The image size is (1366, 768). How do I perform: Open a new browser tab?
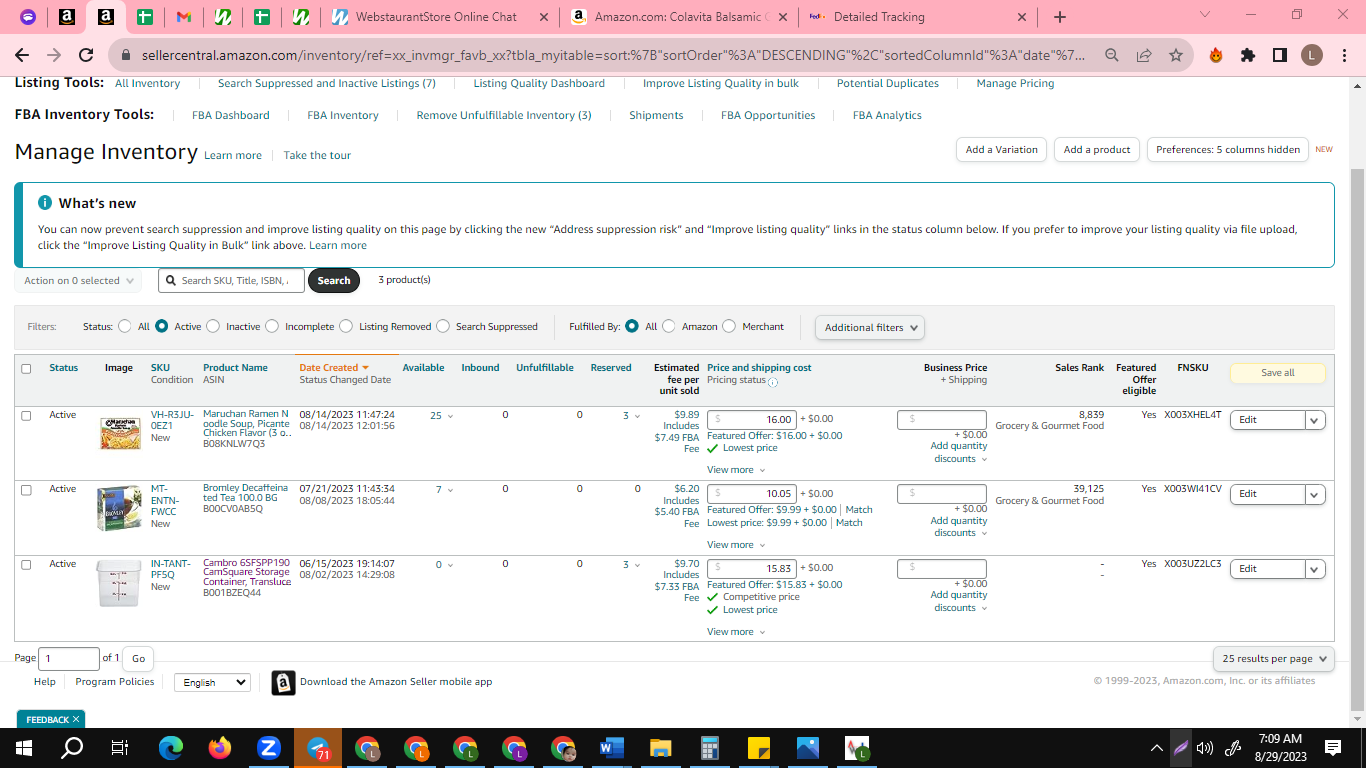click(1060, 17)
